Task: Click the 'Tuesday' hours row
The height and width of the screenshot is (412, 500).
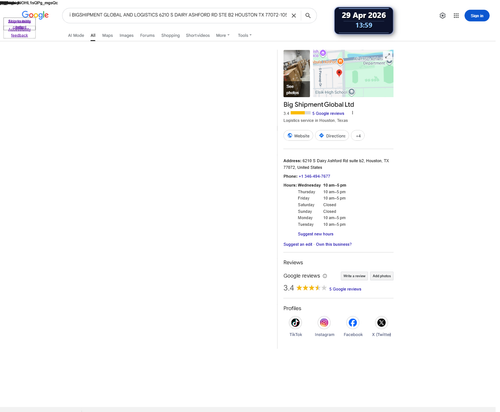Action: [x=322, y=224]
